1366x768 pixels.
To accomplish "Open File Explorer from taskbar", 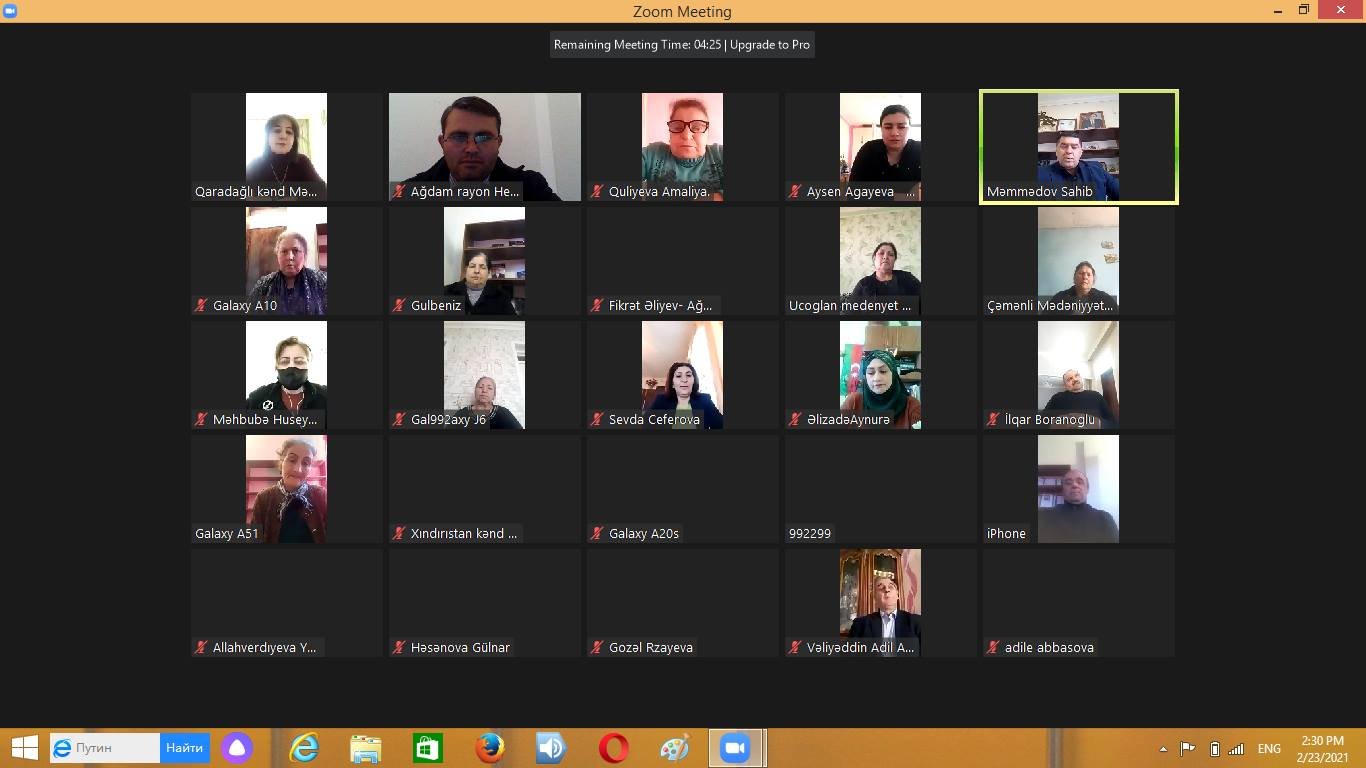I will click(366, 748).
